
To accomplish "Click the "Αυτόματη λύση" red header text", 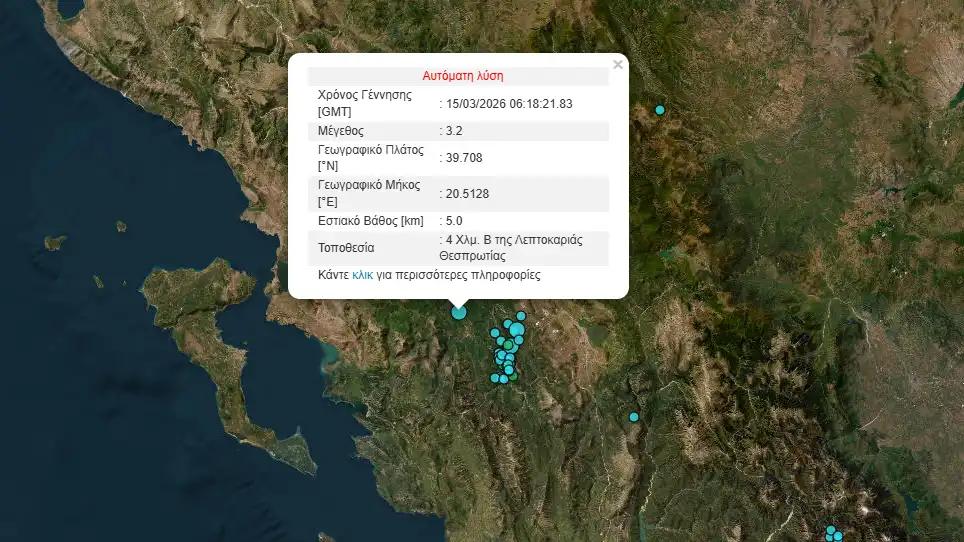I will 463,76.
